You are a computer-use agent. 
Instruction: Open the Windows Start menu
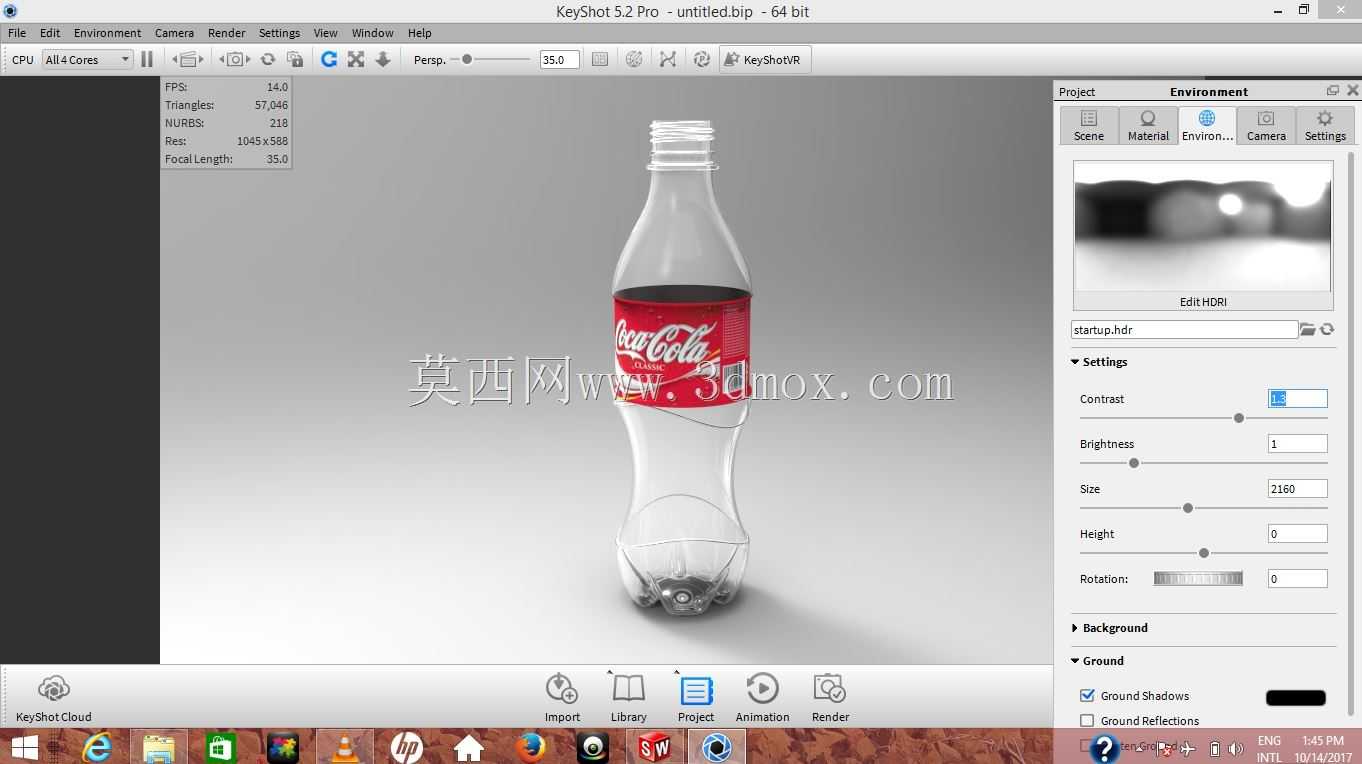24,747
